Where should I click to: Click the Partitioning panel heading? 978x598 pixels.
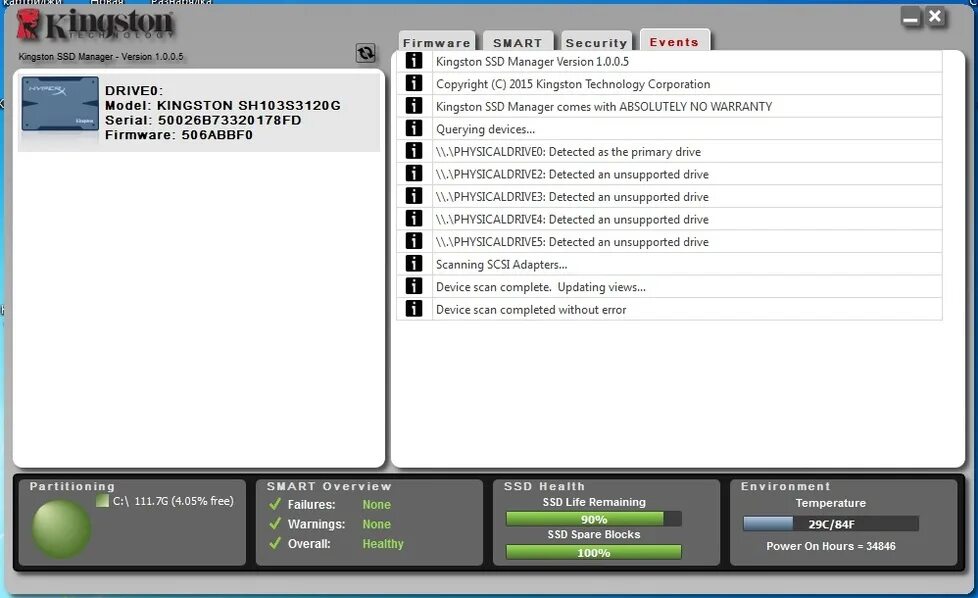(x=72, y=486)
